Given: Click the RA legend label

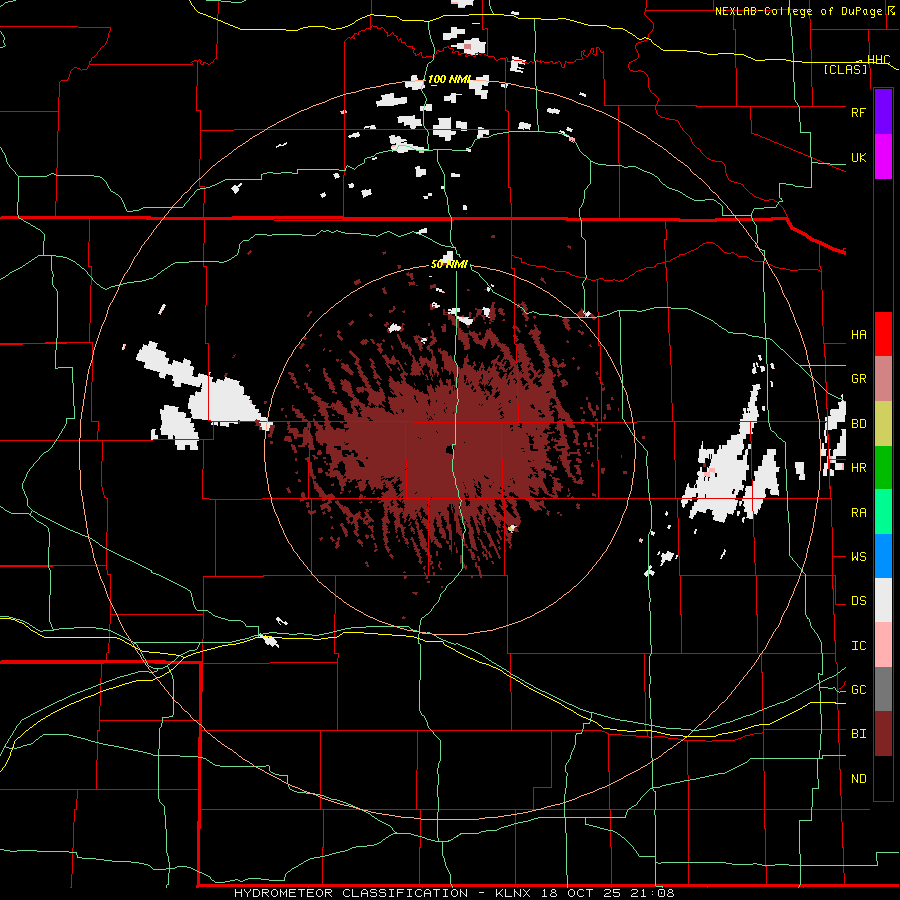Looking at the screenshot, I should (859, 513).
